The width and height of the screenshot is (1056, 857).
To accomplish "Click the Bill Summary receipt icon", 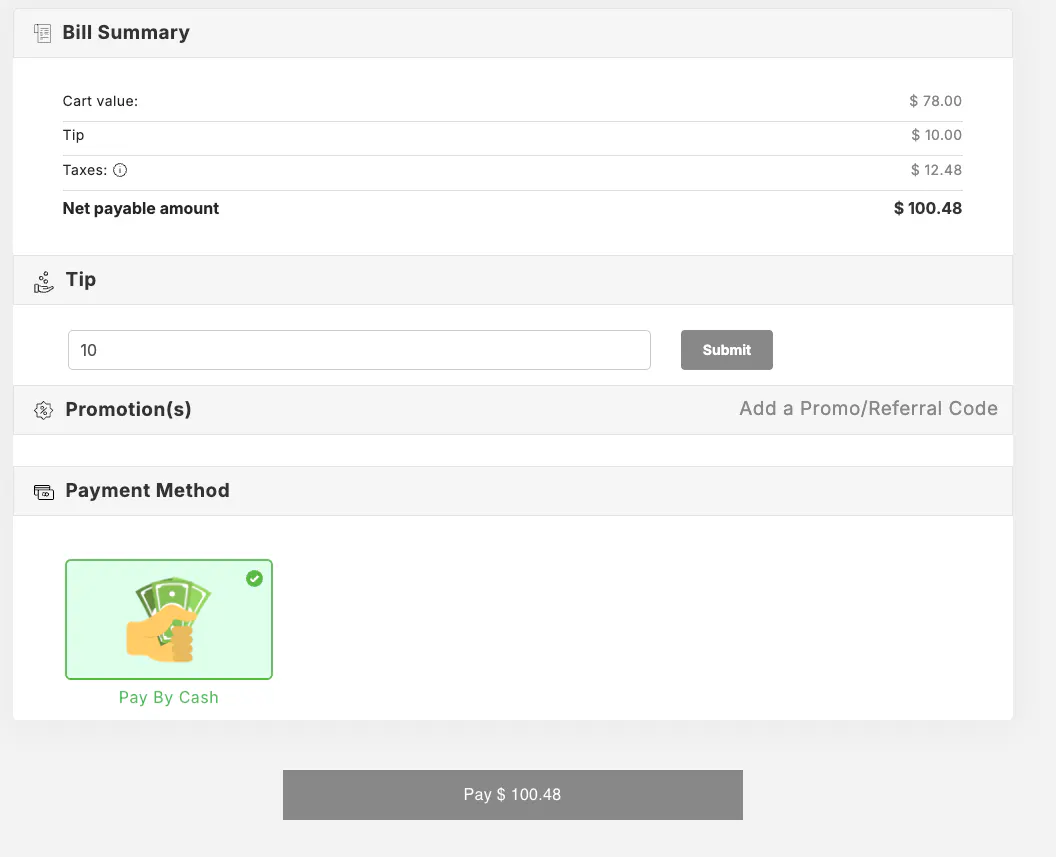I will pyautogui.click(x=42, y=33).
